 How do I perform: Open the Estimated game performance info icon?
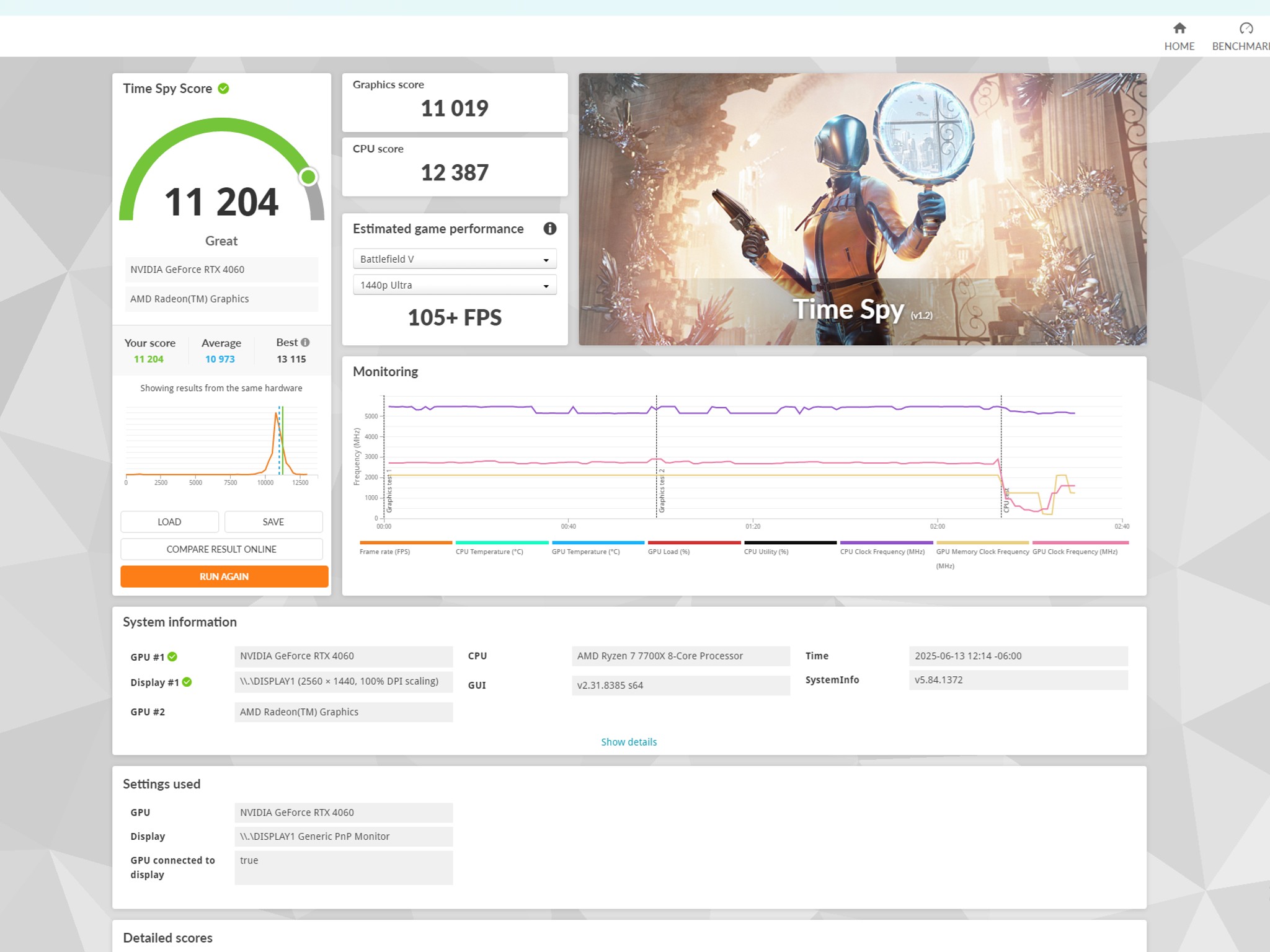pos(549,229)
